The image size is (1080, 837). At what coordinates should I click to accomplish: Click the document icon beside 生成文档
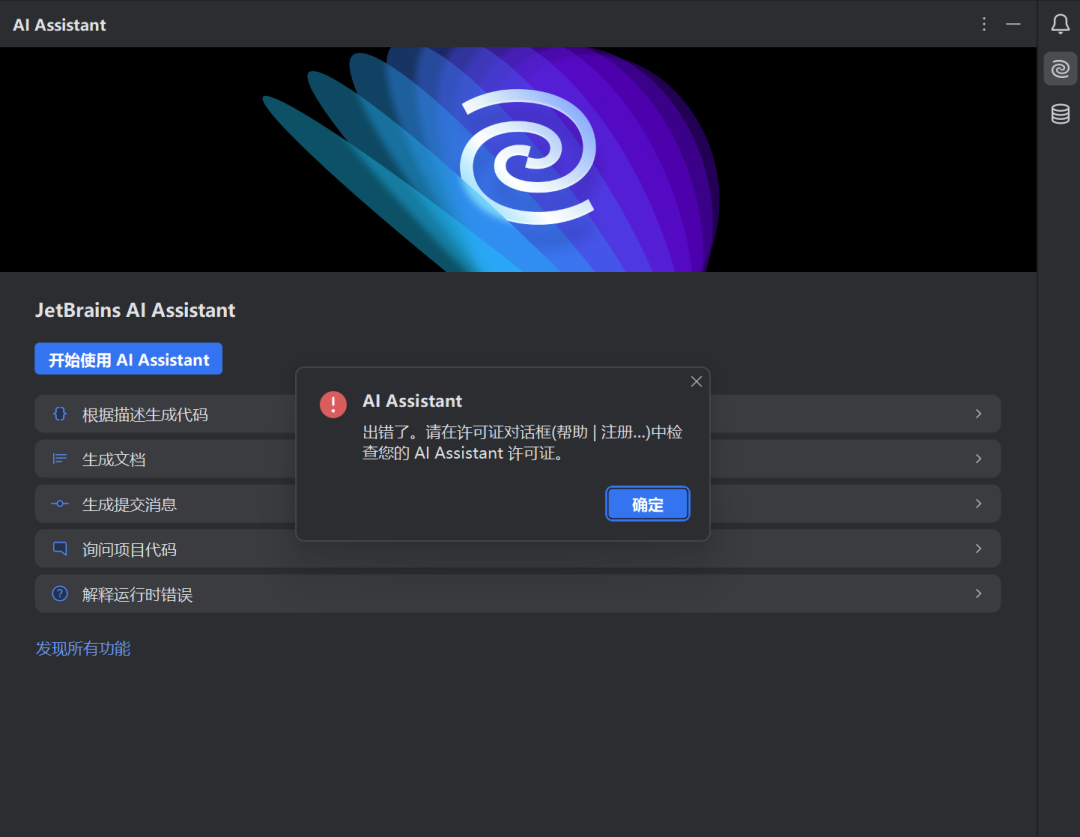click(x=60, y=459)
